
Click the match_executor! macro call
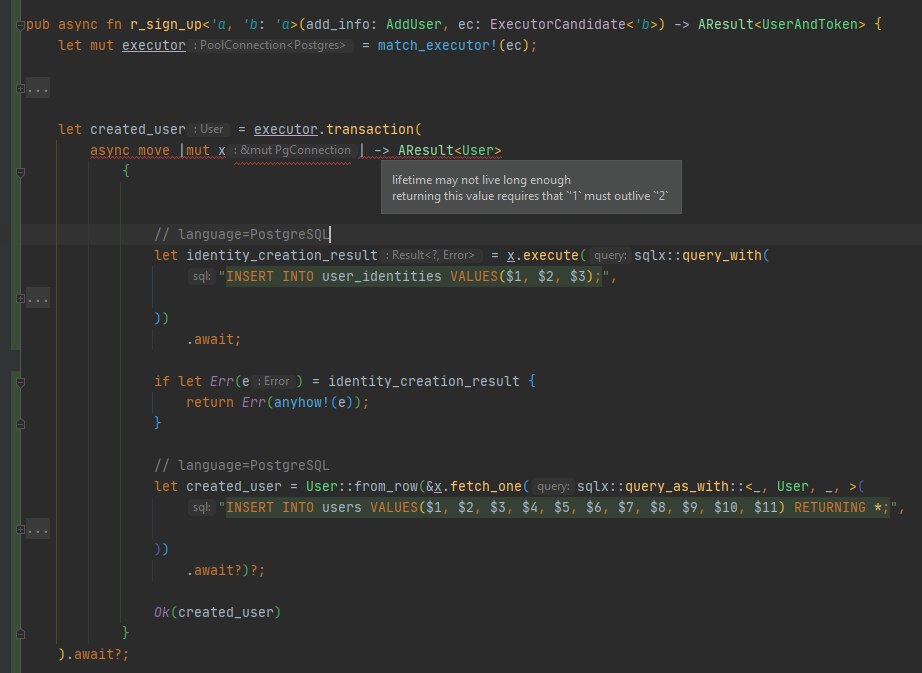[x=437, y=45]
